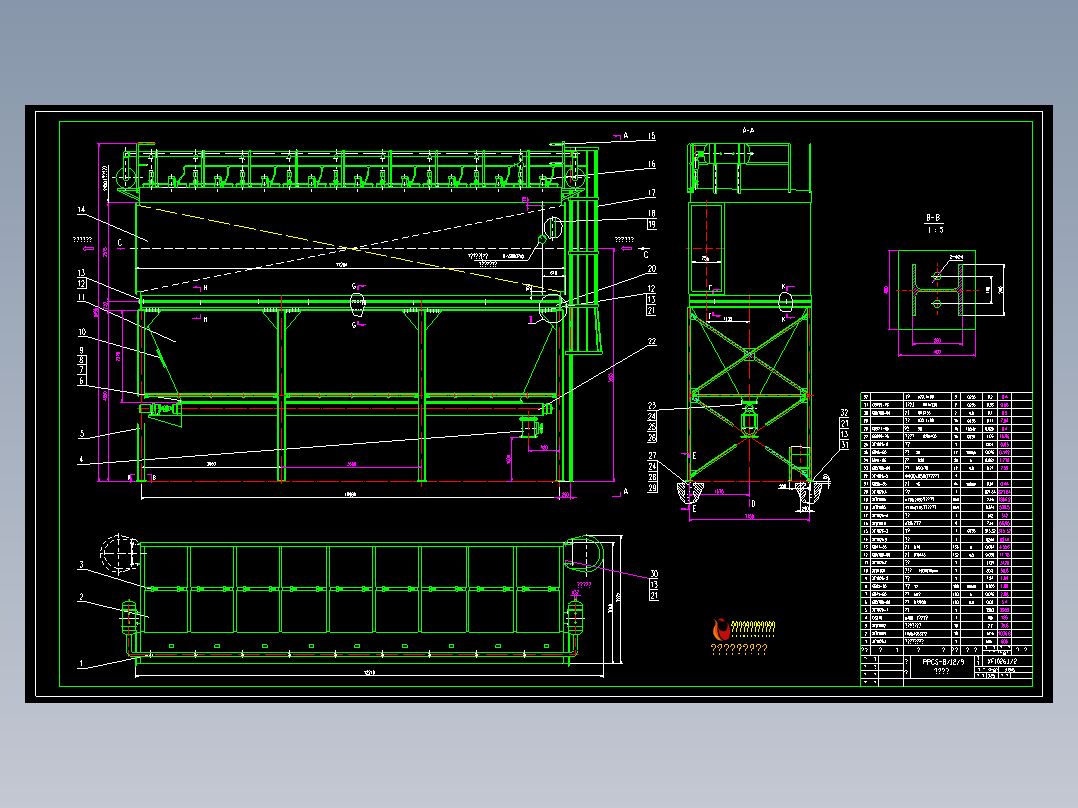The height and width of the screenshot is (808, 1078).
Task: Select callout number 3 in plan view
Action: 81,565
